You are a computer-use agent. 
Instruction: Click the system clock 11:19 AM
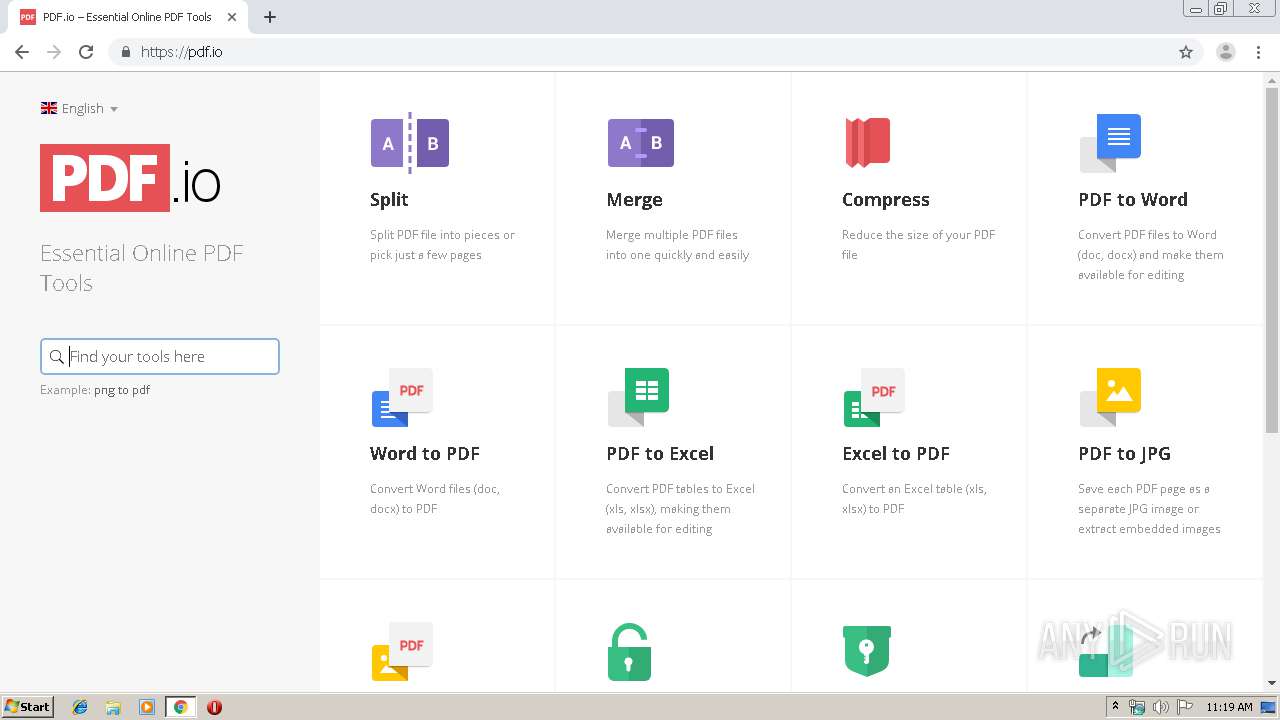pyautogui.click(x=1229, y=707)
